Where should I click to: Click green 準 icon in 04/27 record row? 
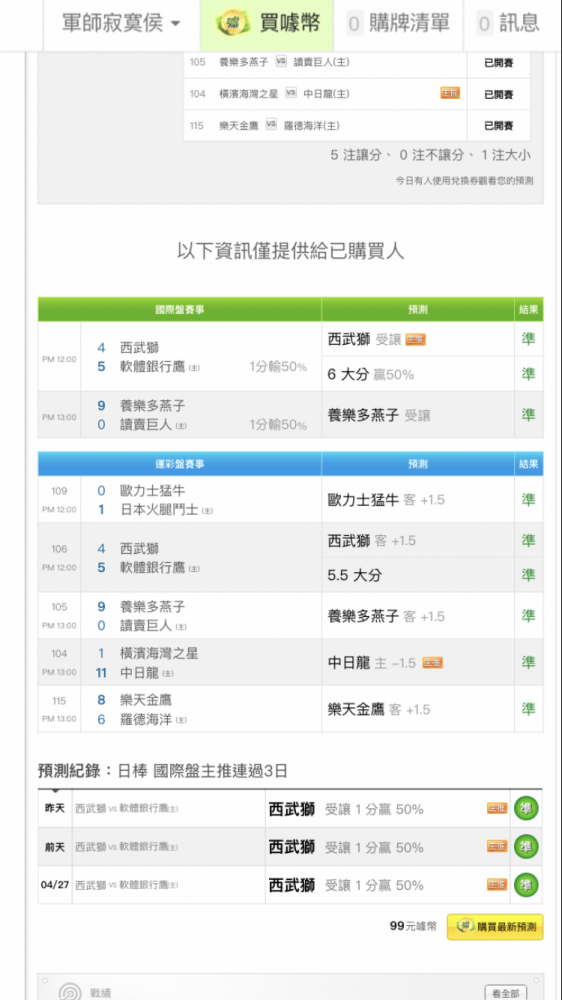[526, 885]
